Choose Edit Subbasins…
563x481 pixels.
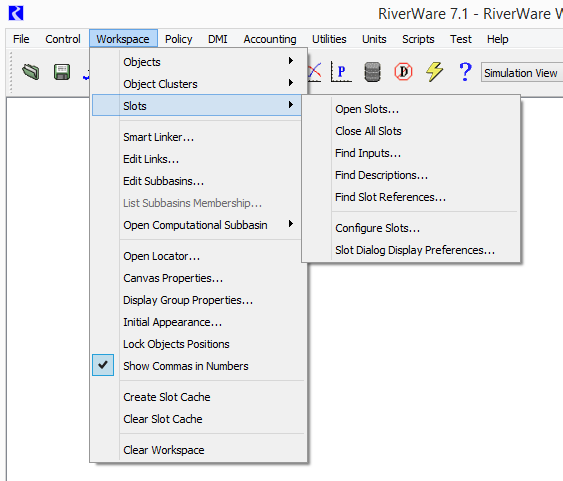point(196,181)
